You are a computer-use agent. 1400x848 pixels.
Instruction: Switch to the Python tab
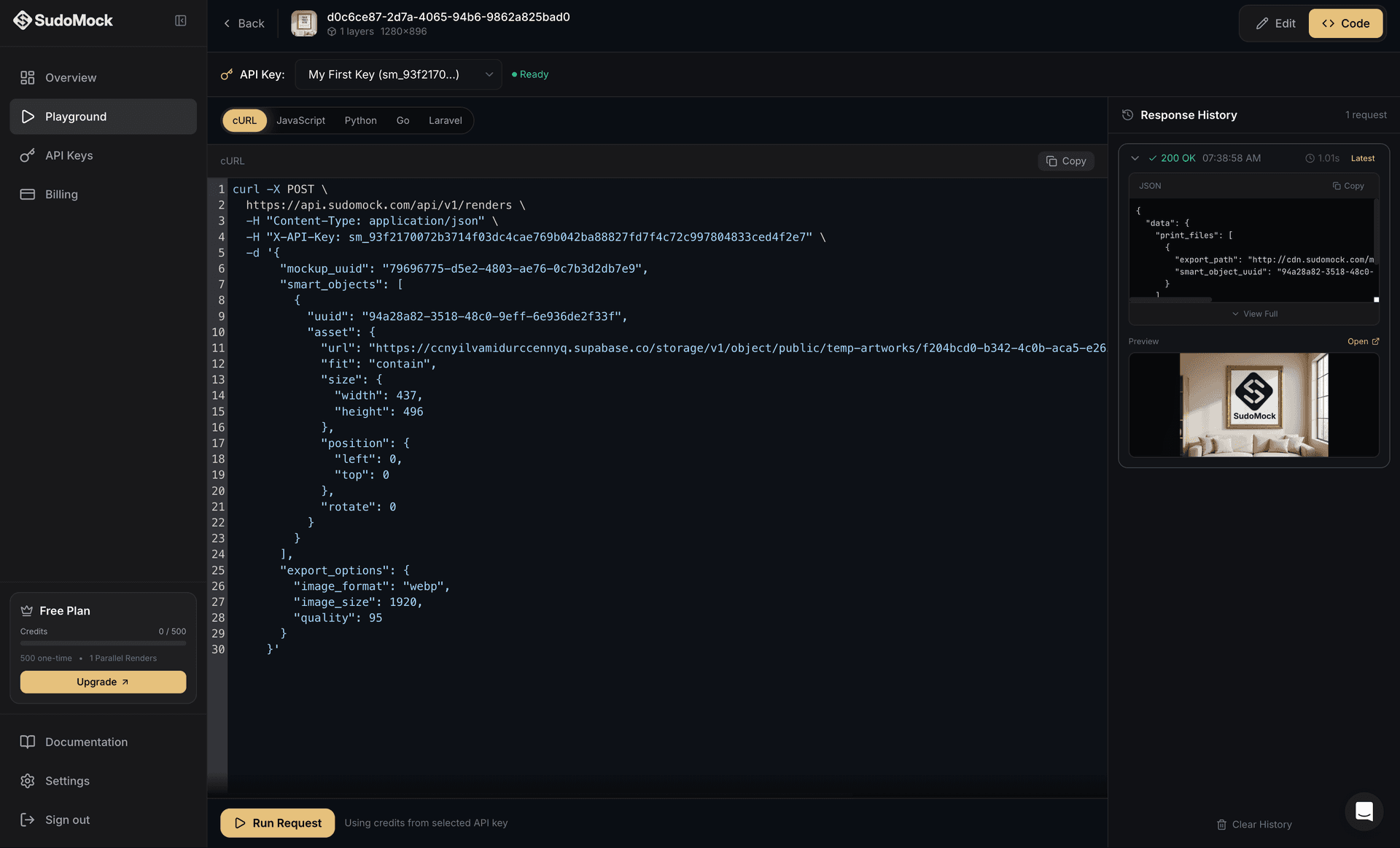point(360,120)
